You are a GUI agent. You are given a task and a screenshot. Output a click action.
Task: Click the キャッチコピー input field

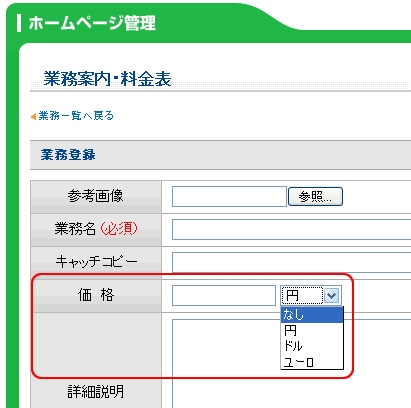point(291,262)
